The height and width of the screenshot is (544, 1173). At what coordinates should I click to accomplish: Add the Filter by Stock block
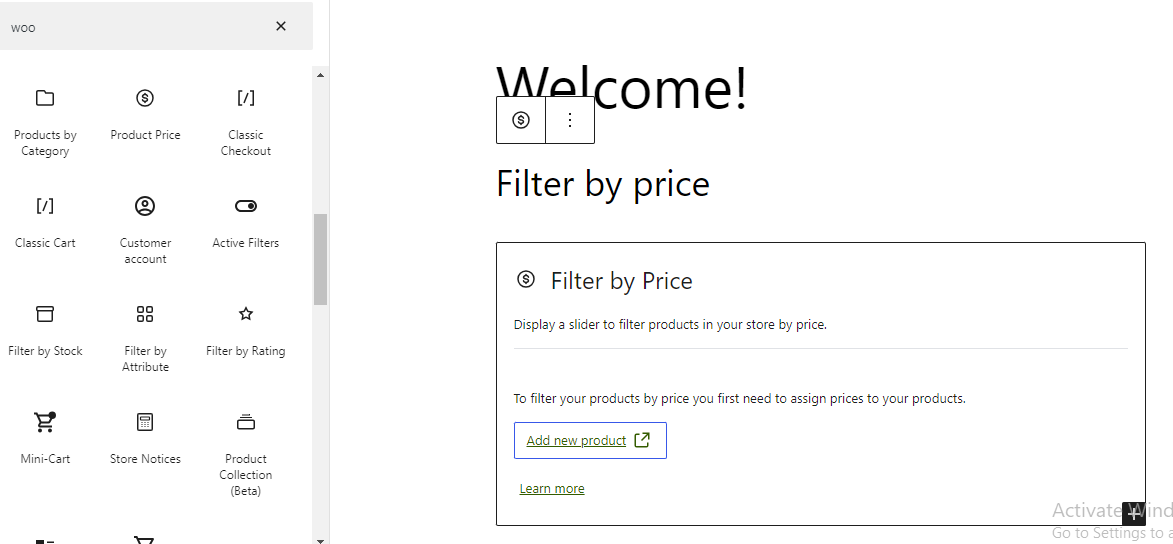point(45,330)
